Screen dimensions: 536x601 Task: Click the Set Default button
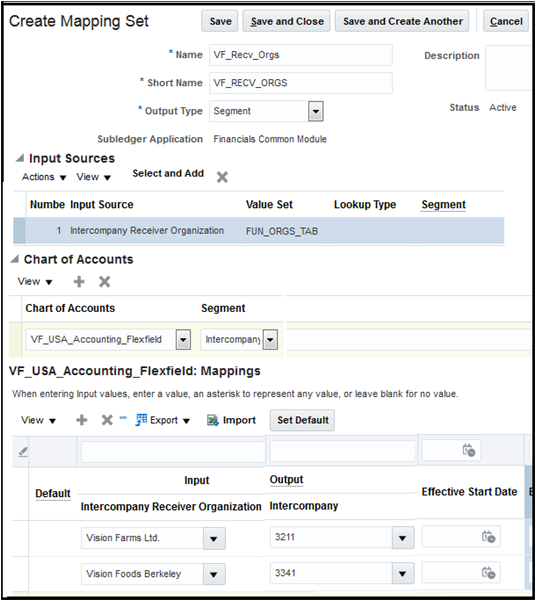click(x=303, y=420)
